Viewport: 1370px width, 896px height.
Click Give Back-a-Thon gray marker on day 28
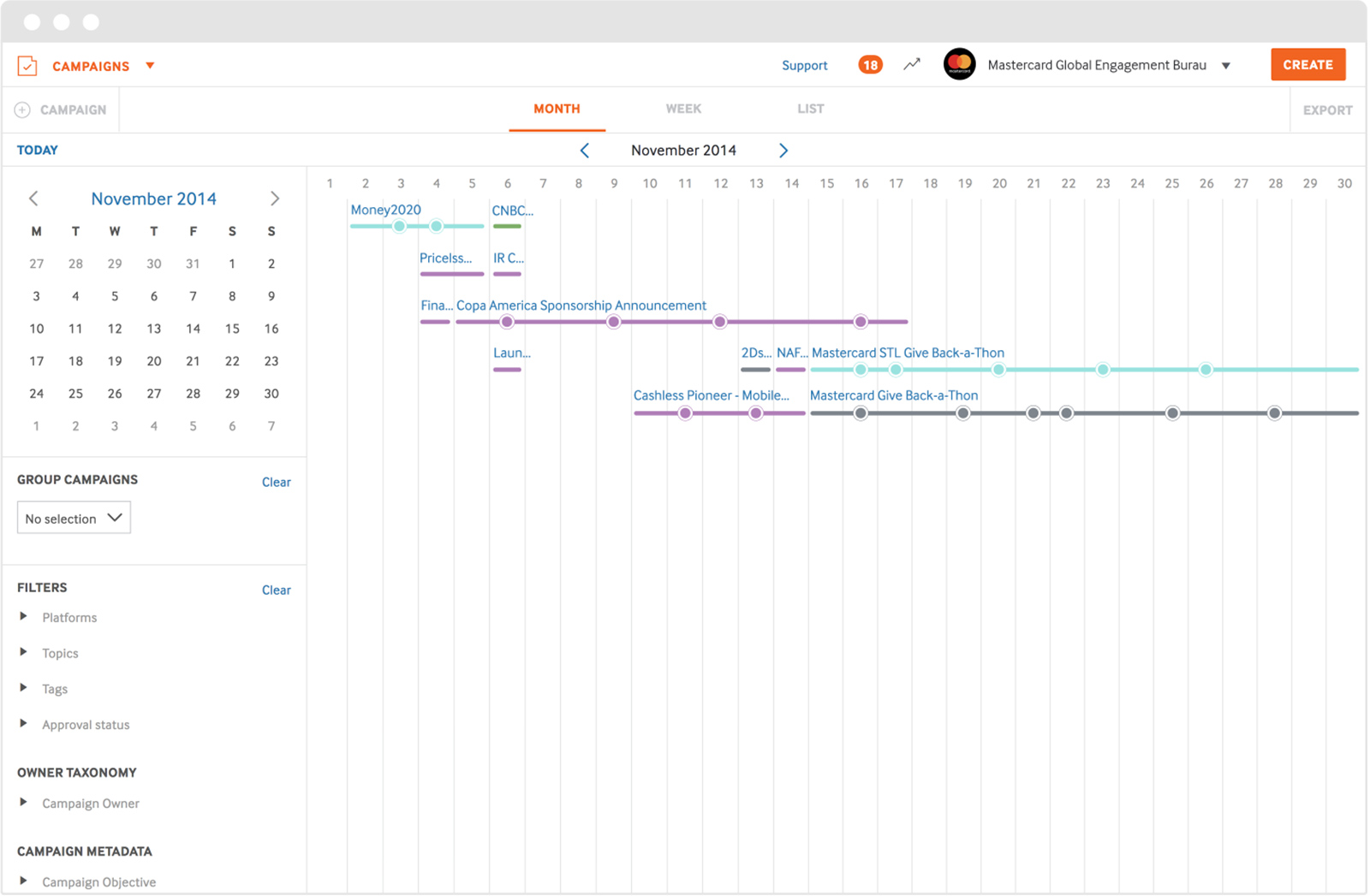pos(1275,413)
